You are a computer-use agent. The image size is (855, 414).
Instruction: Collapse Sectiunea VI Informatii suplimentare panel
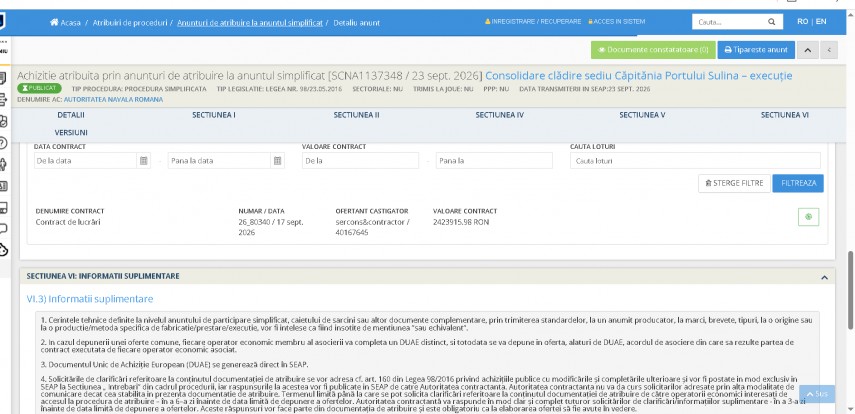(x=824, y=278)
